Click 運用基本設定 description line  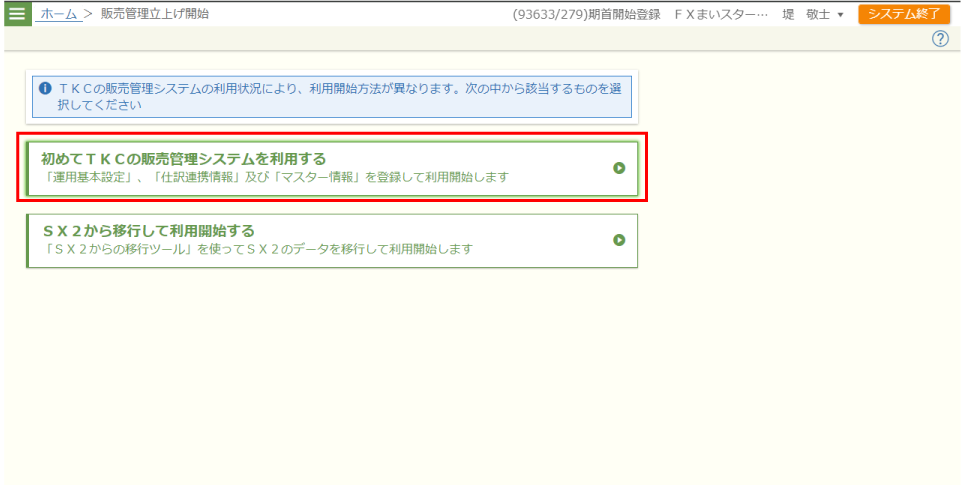pyautogui.click(x=275, y=178)
